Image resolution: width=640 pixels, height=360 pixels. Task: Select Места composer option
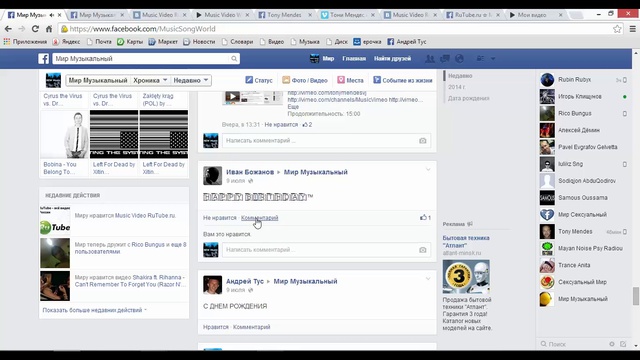[x=350, y=80]
